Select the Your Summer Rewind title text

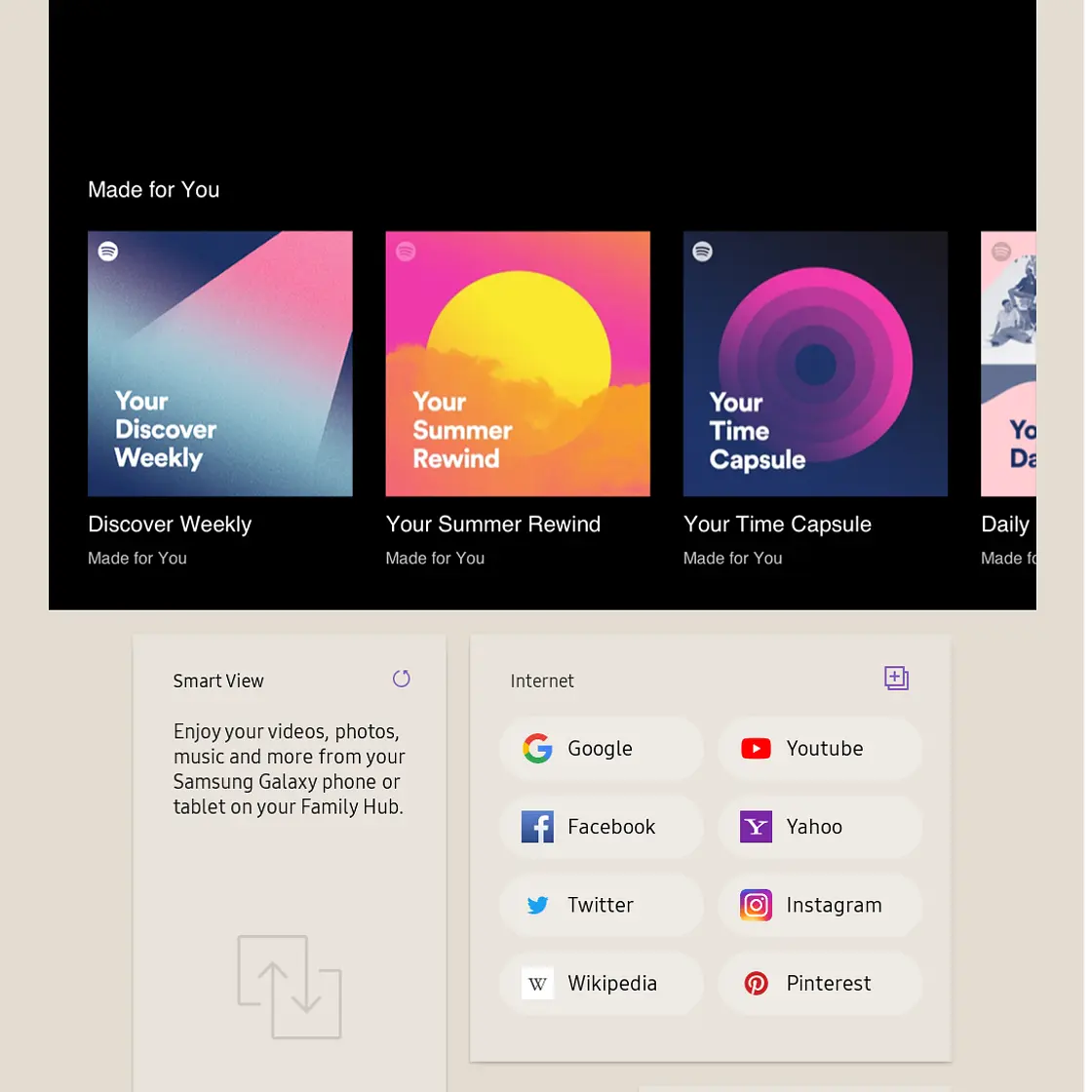(492, 525)
